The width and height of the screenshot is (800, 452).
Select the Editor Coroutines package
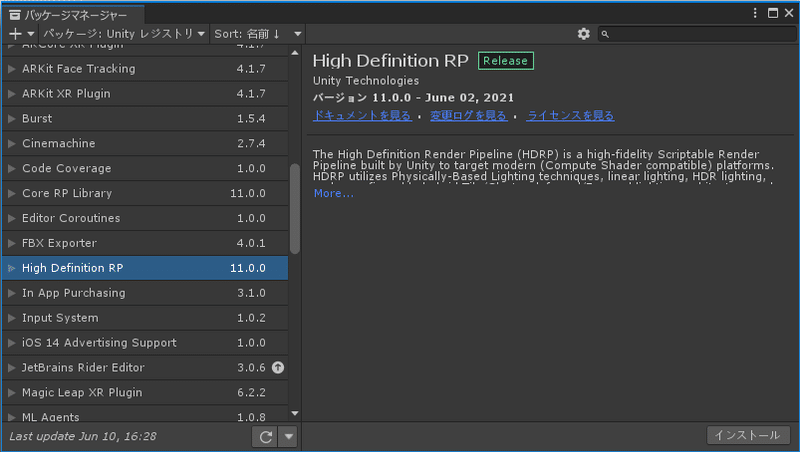point(145,218)
